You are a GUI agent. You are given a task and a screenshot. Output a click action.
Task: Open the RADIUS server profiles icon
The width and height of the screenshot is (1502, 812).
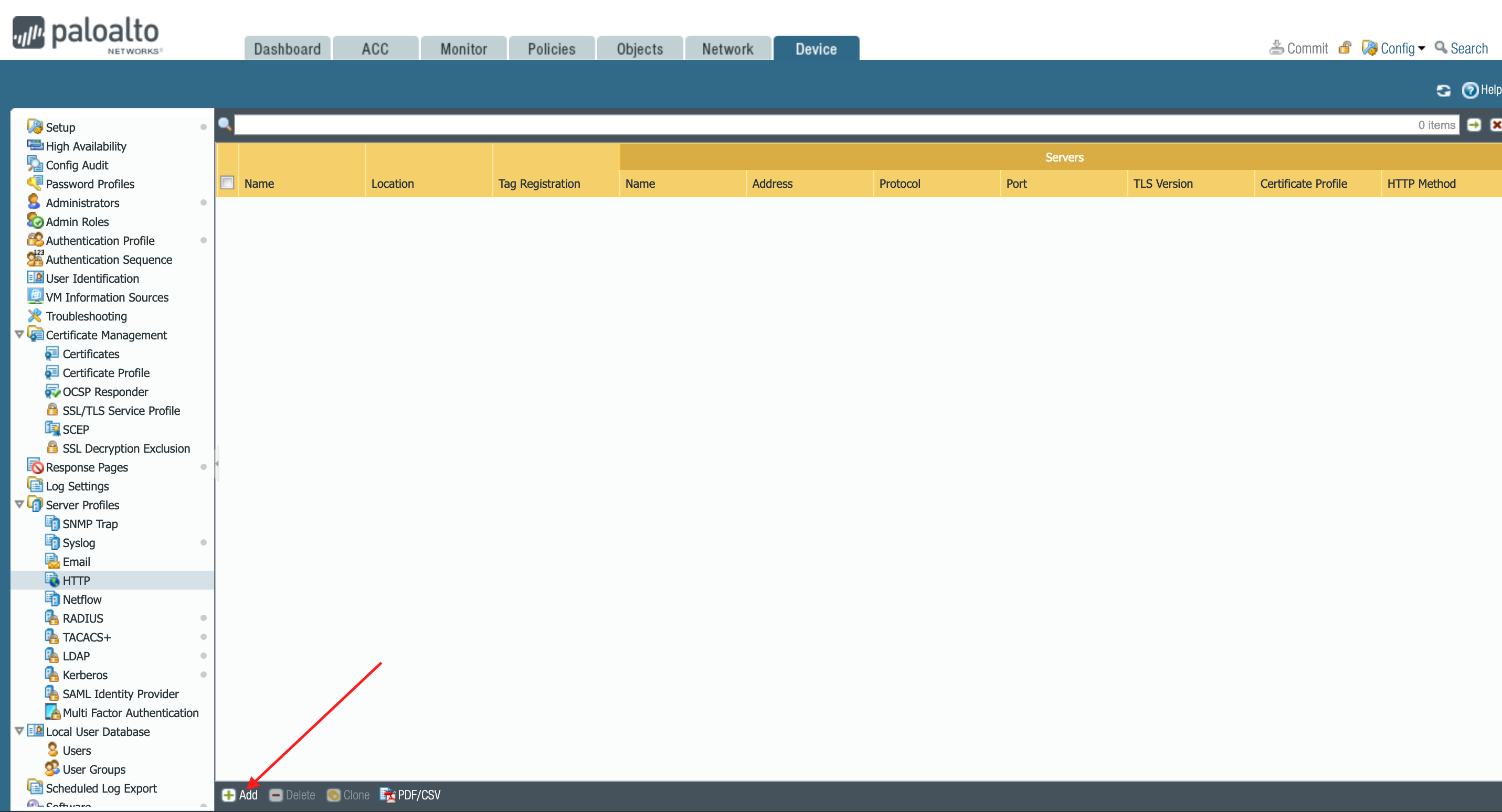pyautogui.click(x=53, y=618)
